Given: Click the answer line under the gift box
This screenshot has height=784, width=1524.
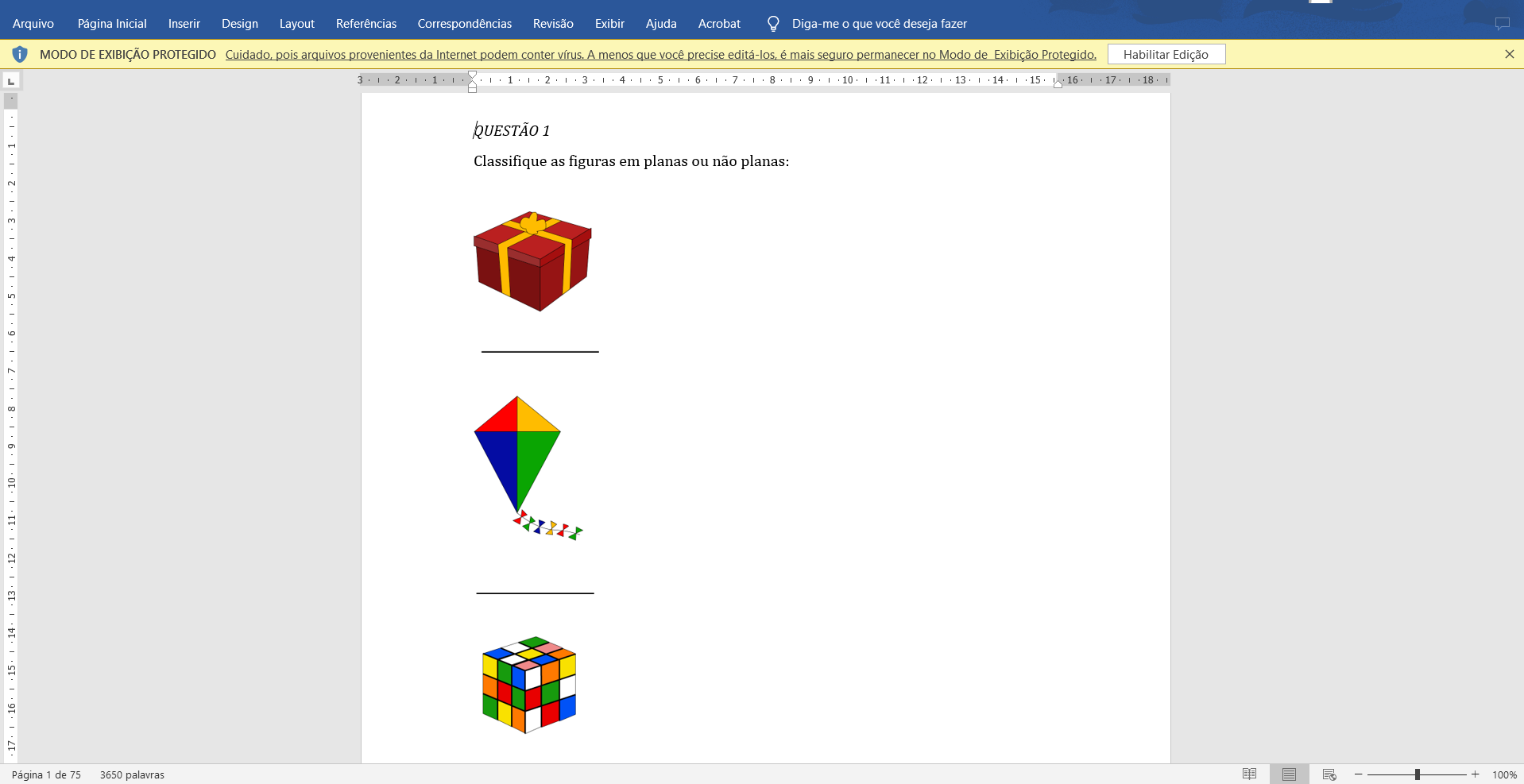Looking at the screenshot, I should pyautogui.click(x=540, y=351).
